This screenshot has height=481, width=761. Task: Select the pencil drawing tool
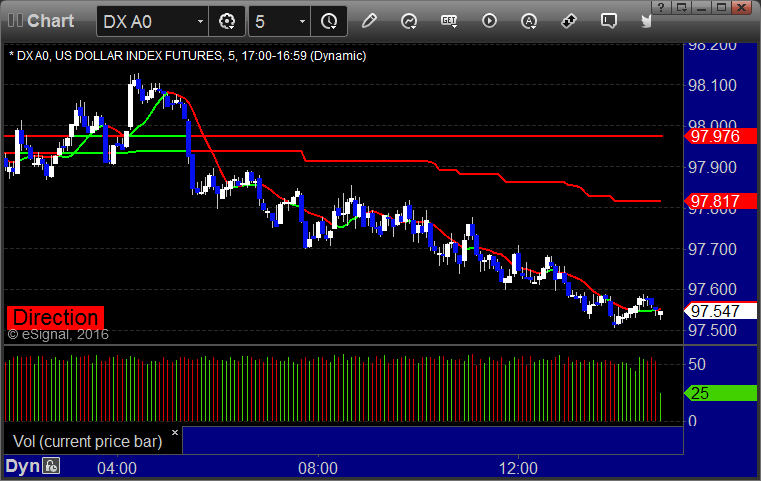tap(369, 21)
